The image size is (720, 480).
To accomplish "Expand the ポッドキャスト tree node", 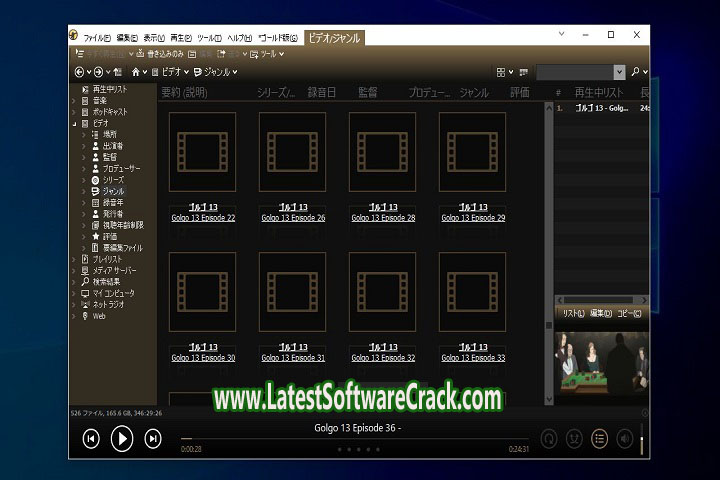I will 74,112.
